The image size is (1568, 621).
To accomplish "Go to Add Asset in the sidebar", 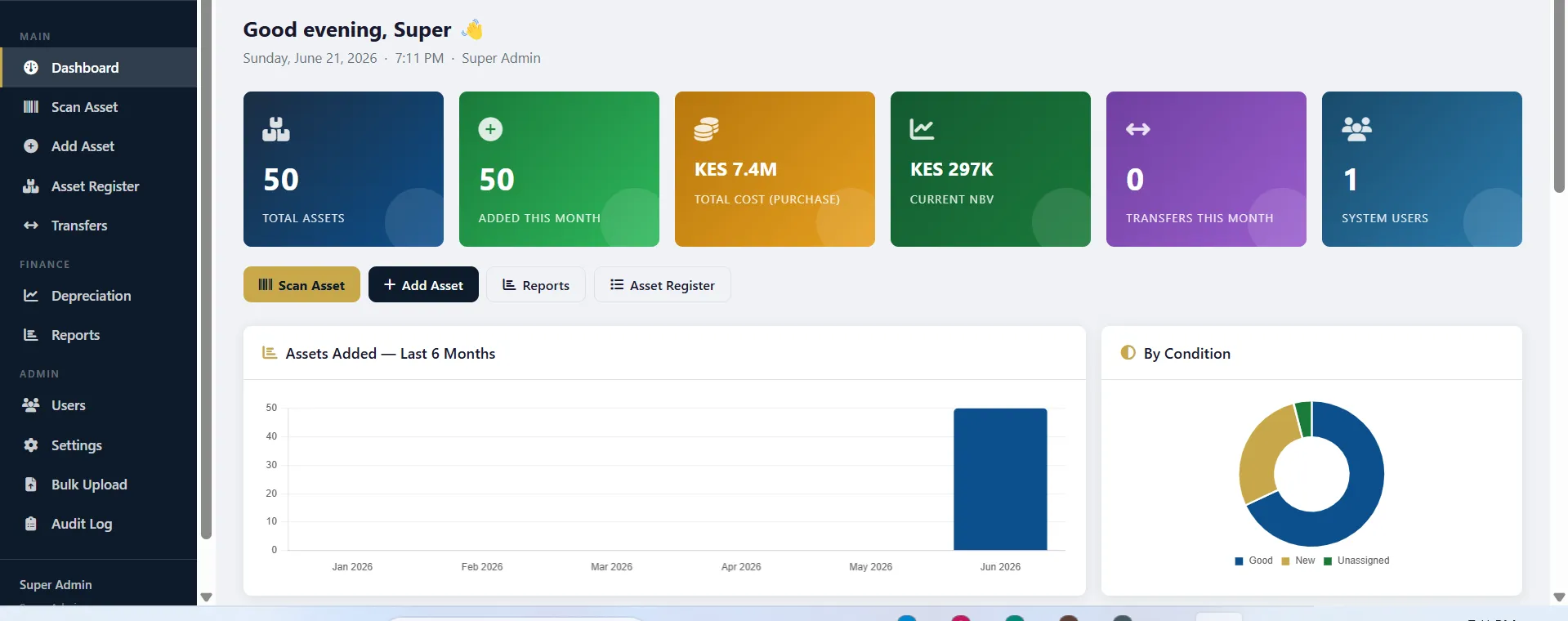I will (98, 146).
